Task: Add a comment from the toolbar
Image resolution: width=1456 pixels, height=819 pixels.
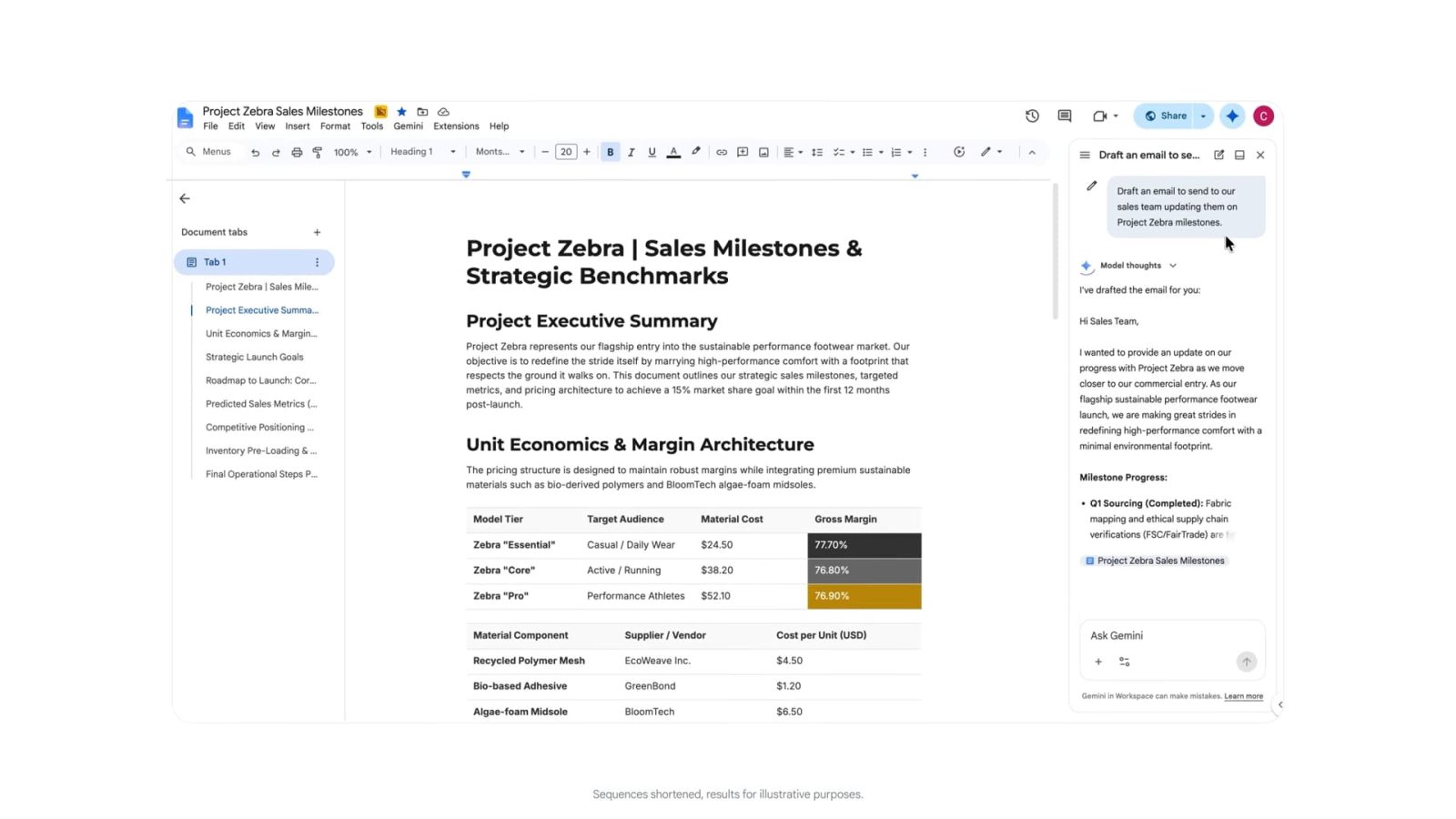Action: pos(743,152)
